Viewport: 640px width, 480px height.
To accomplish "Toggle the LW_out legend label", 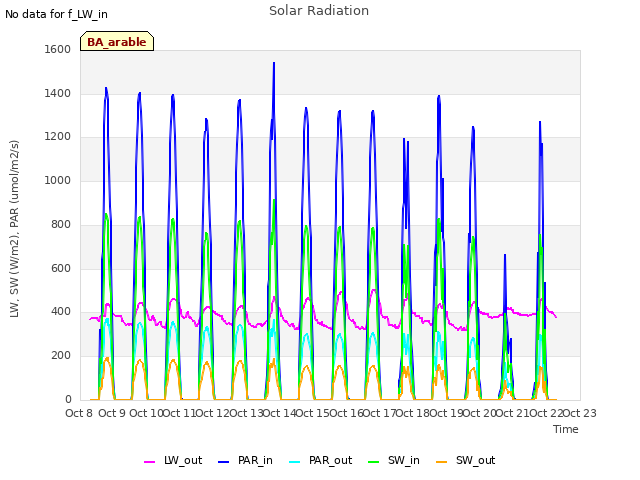I will (x=183, y=460).
